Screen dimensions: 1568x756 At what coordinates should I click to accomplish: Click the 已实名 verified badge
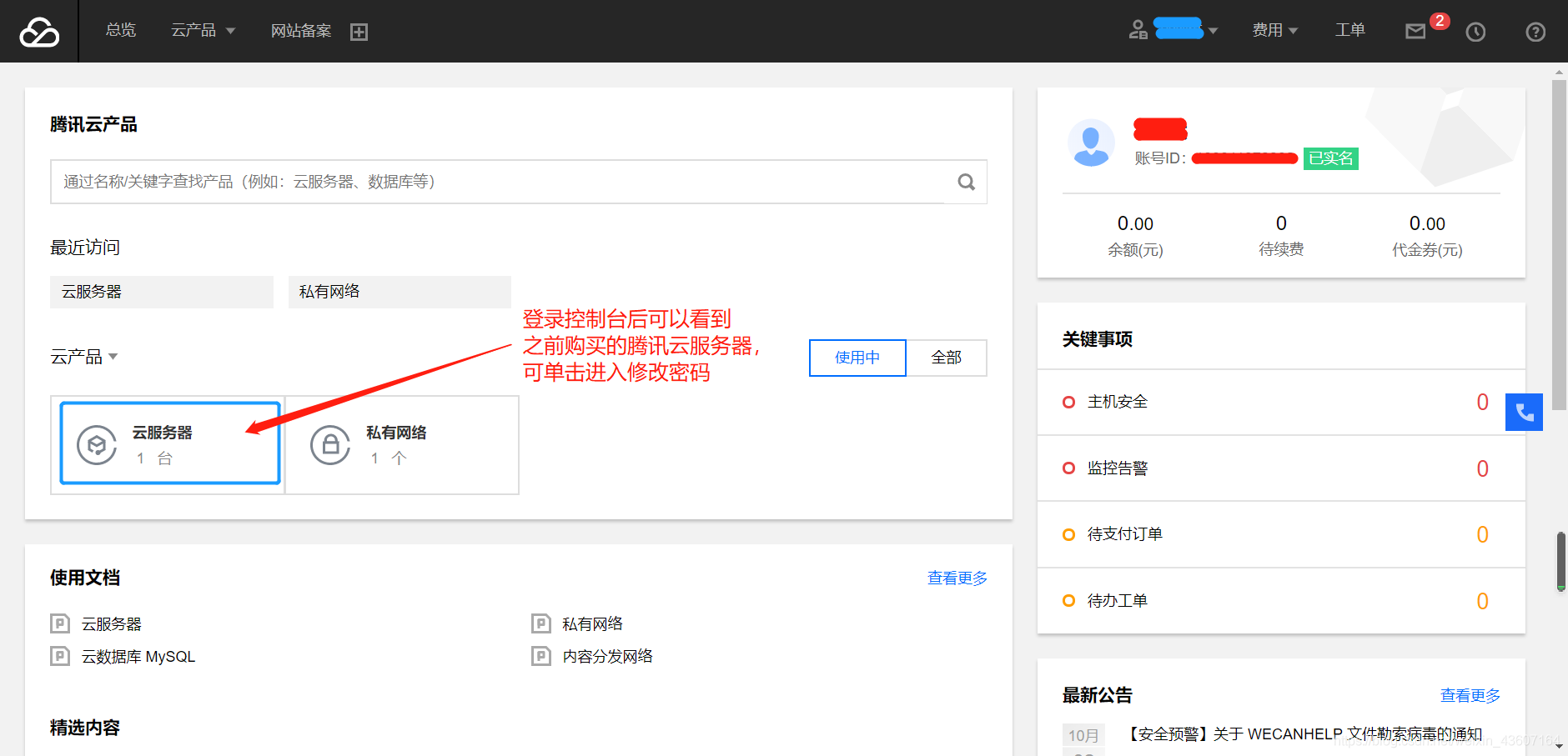(1331, 158)
